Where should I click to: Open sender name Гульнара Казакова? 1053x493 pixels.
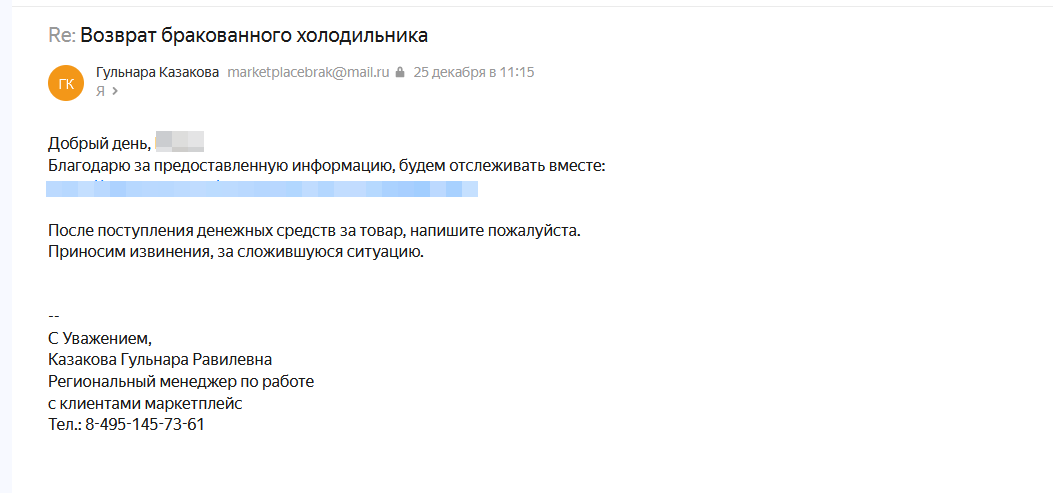(157, 73)
